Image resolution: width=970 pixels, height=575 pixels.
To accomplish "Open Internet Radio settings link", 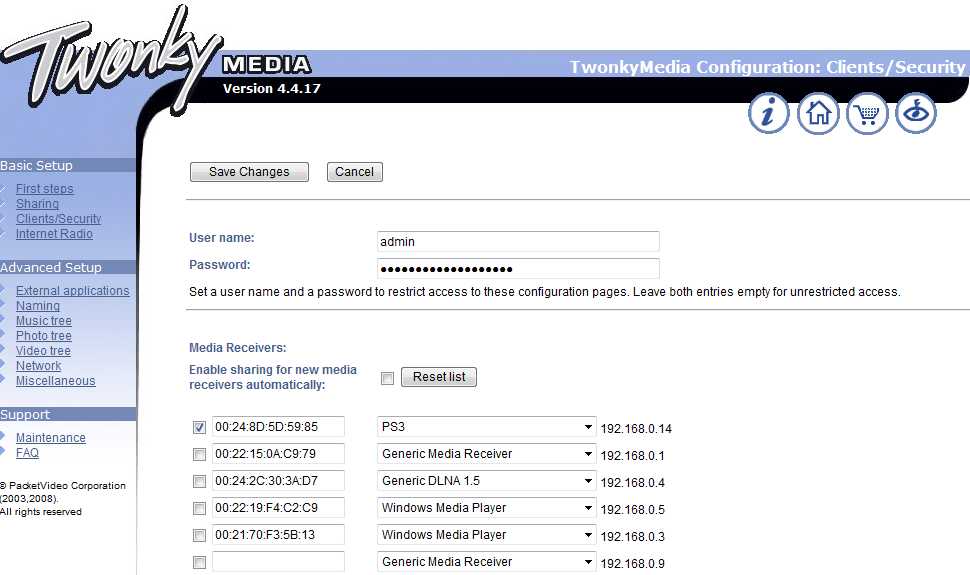I will tap(54, 233).
